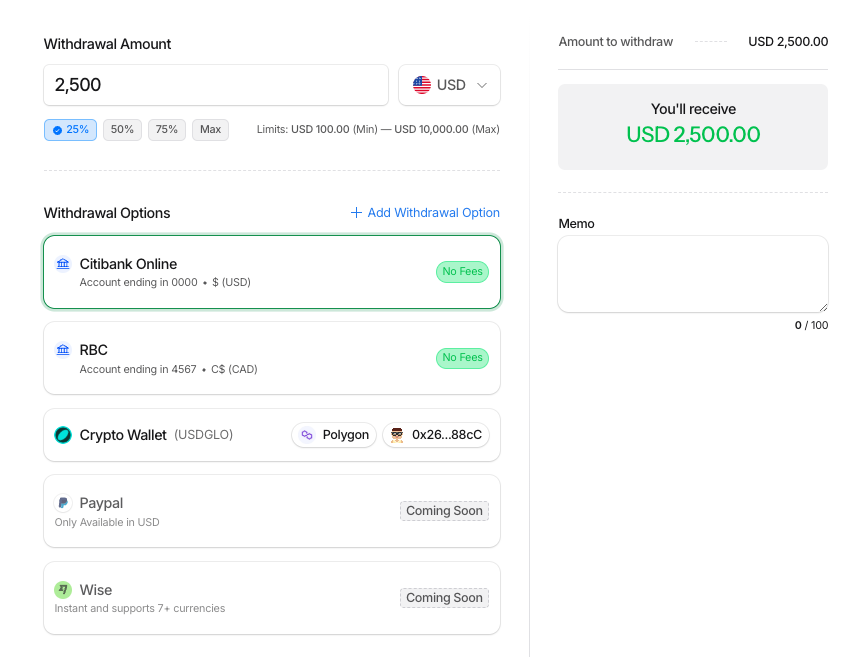852x657 pixels.
Task: Click Add Withdrawal Option link
Action: pos(425,213)
